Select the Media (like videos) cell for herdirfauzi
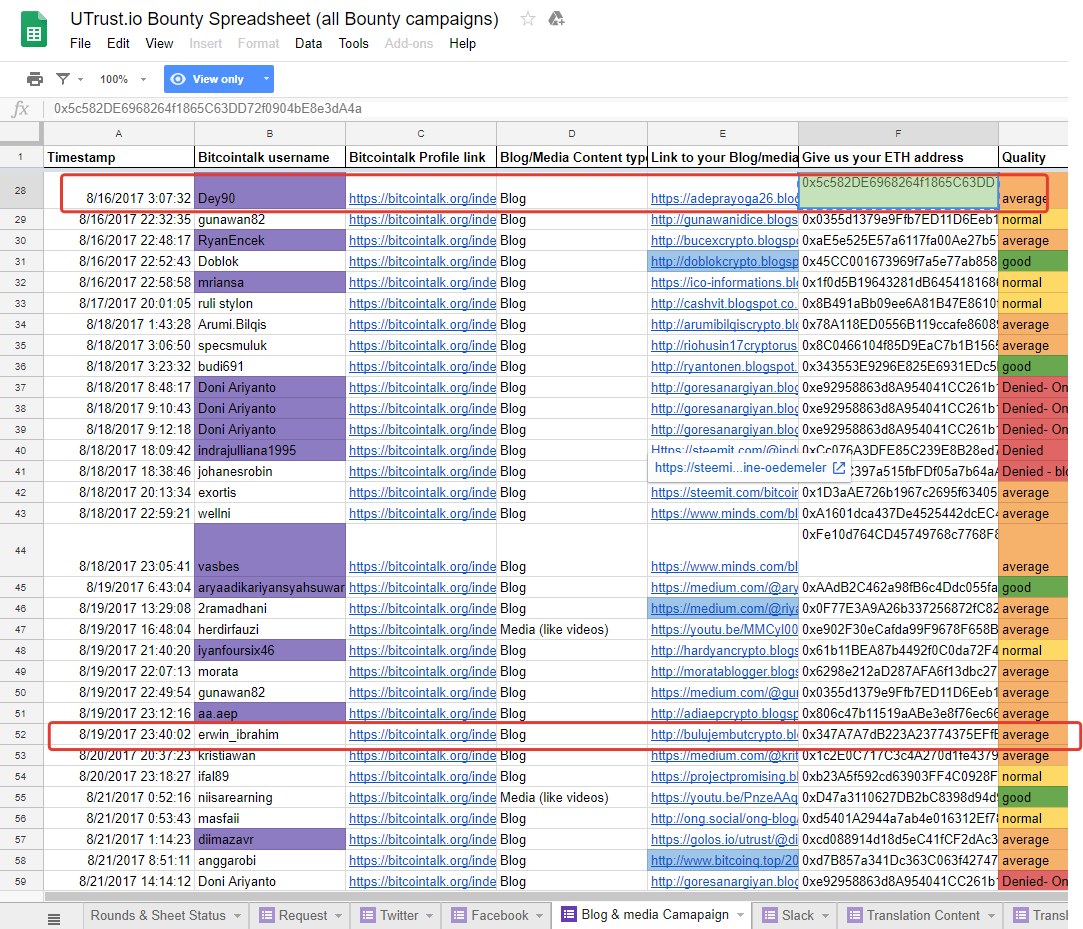The height and width of the screenshot is (929, 1083). [x=572, y=630]
